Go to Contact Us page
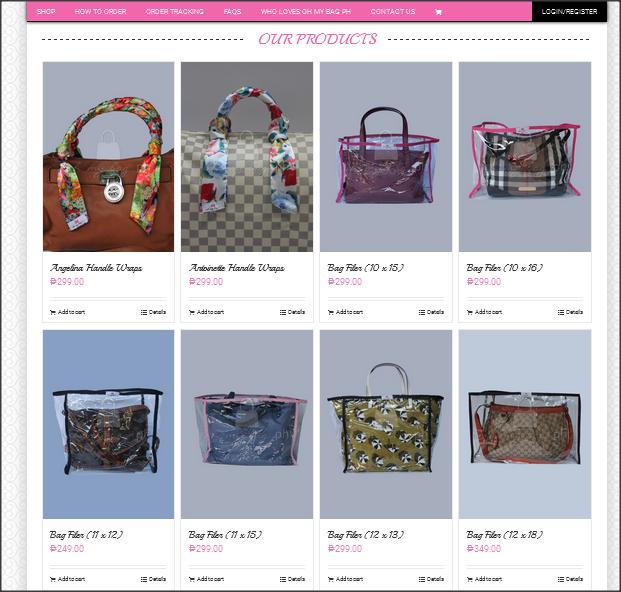The height and width of the screenshot is (592, 621). coord(393,11)
